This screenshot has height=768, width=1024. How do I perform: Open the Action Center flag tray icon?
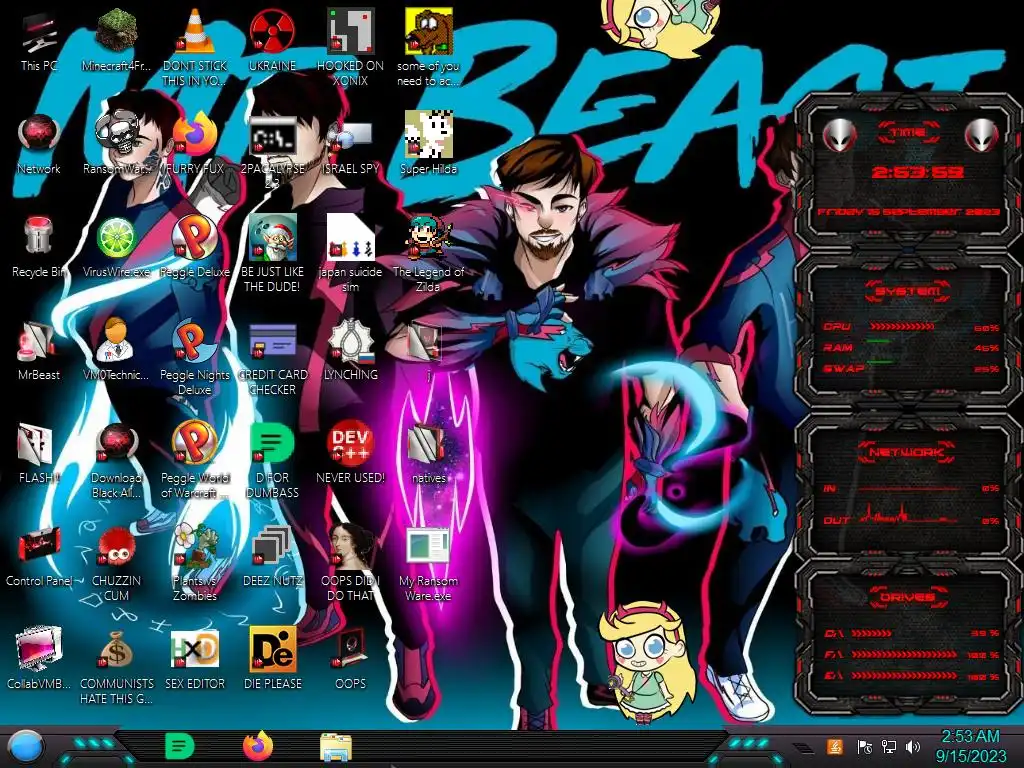(864, 746)
